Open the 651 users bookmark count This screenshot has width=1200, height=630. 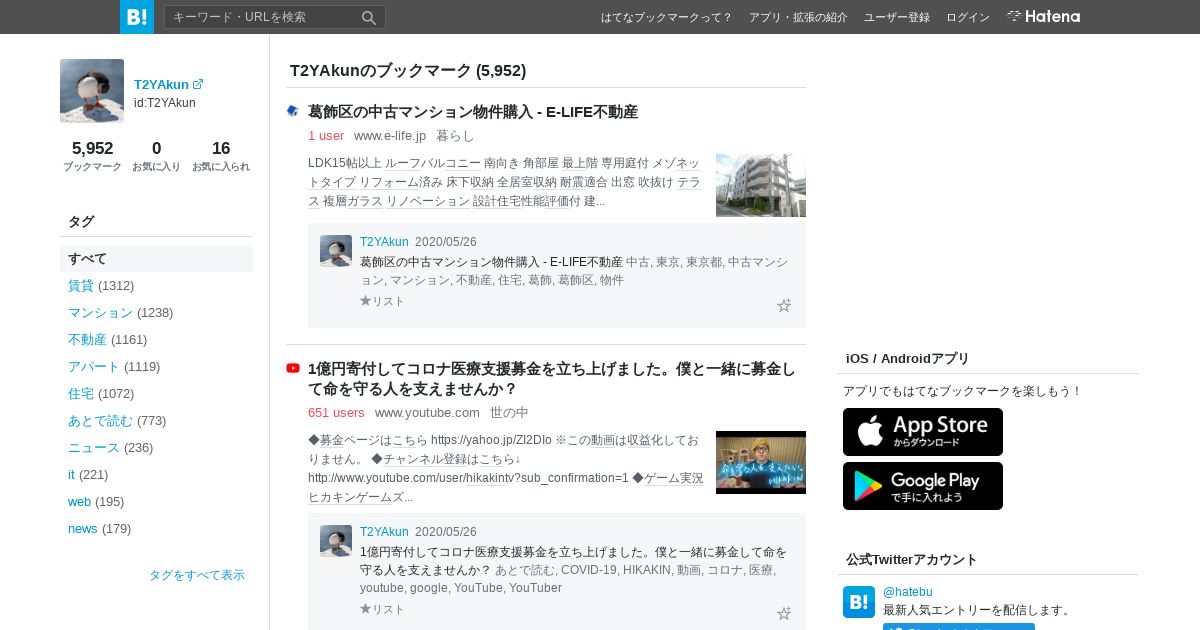coord(336,412)
